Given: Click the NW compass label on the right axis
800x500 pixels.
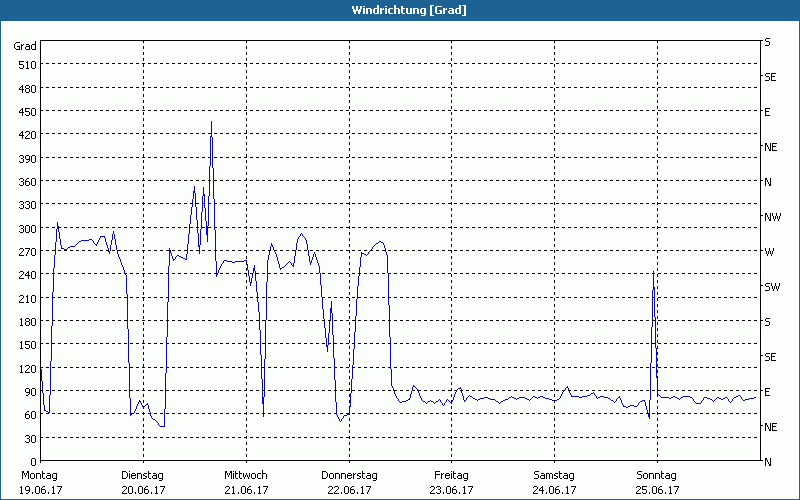Looking at the screenshot, I should [771, 217].
